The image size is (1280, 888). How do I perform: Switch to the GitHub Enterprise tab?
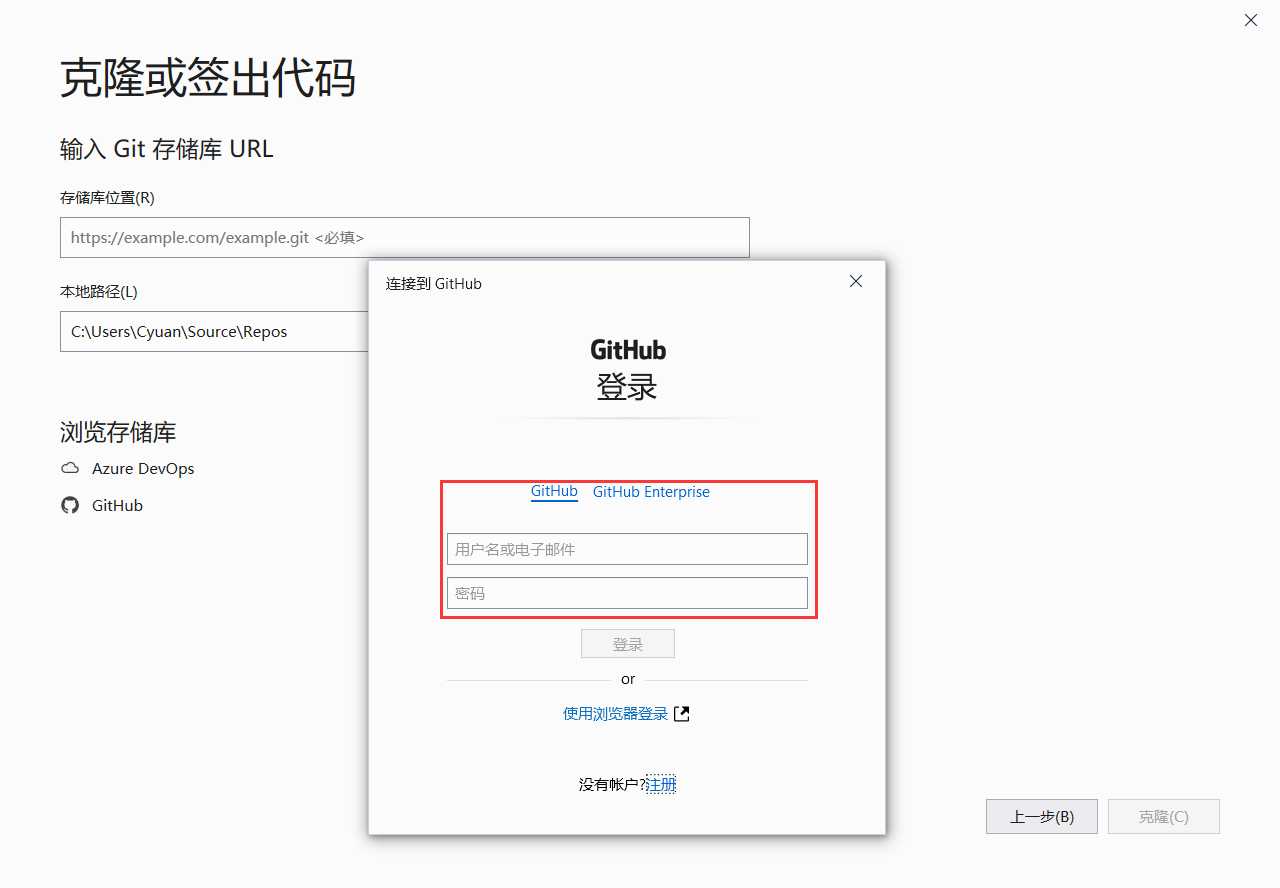pyautogui.click(x=651, y=492)
